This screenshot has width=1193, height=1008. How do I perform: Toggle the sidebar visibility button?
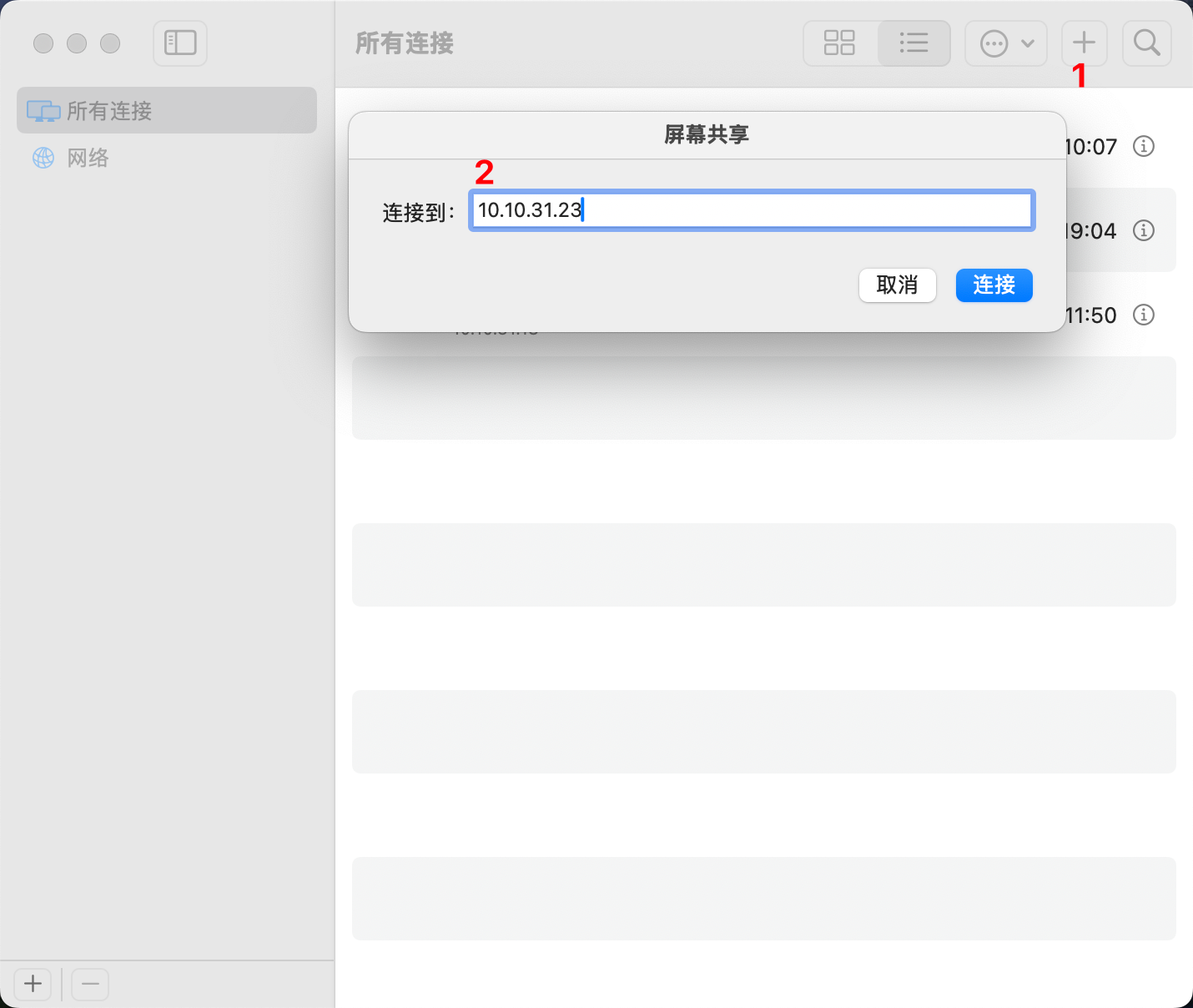[180, 43]
